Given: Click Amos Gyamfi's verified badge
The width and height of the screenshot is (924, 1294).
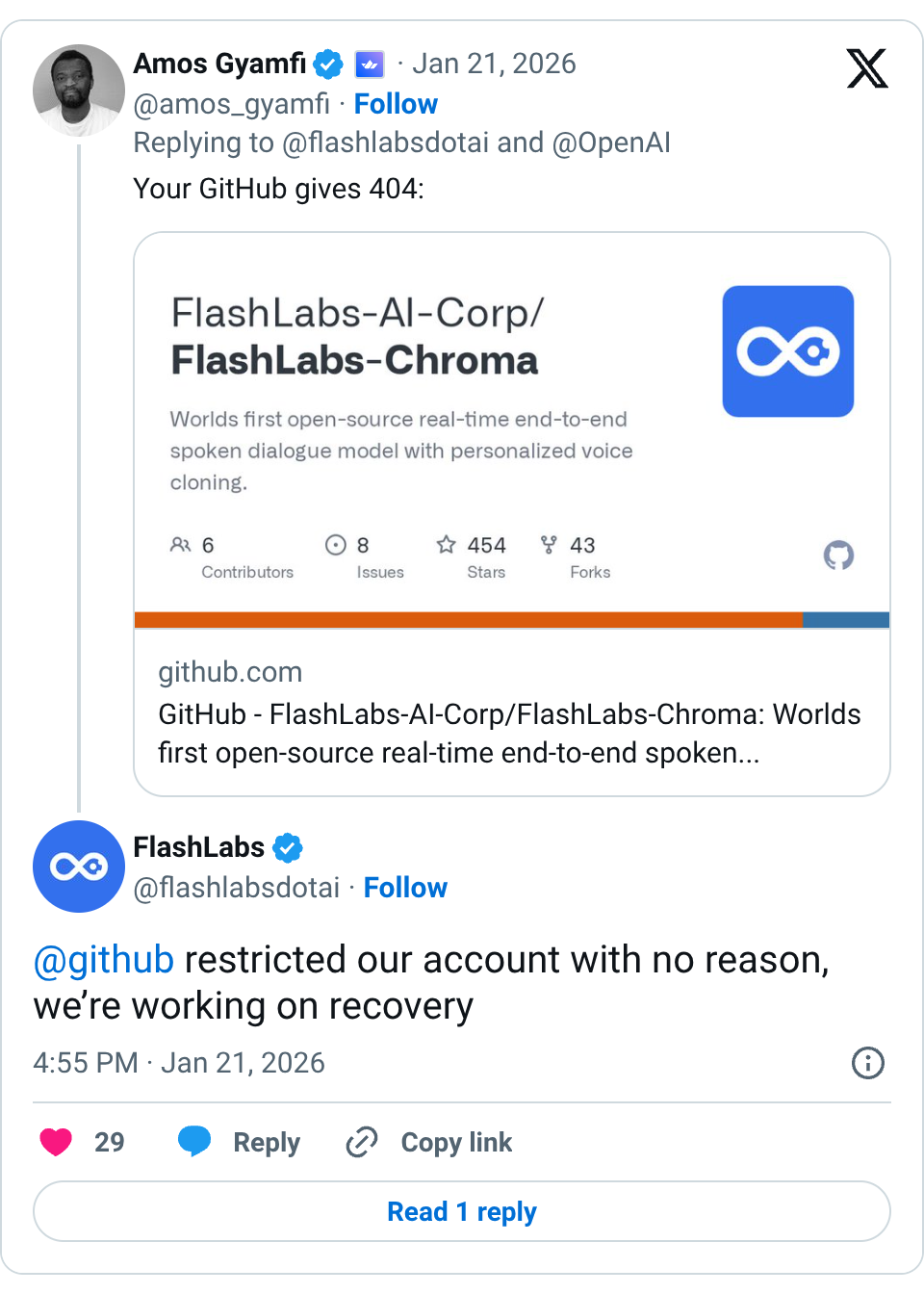Looking at the screenshot, I should point(328,65).
